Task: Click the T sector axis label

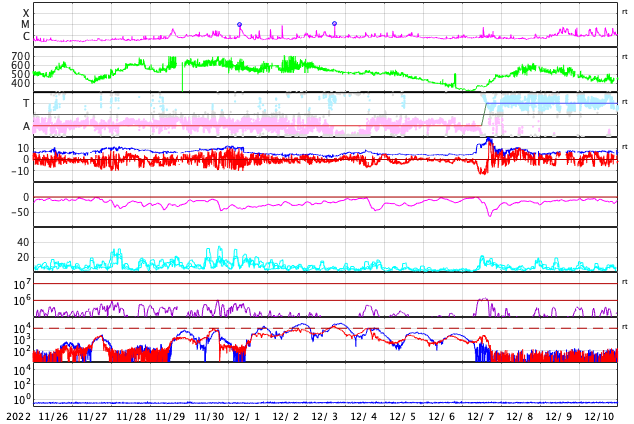Action: click(x=26, y=103)
